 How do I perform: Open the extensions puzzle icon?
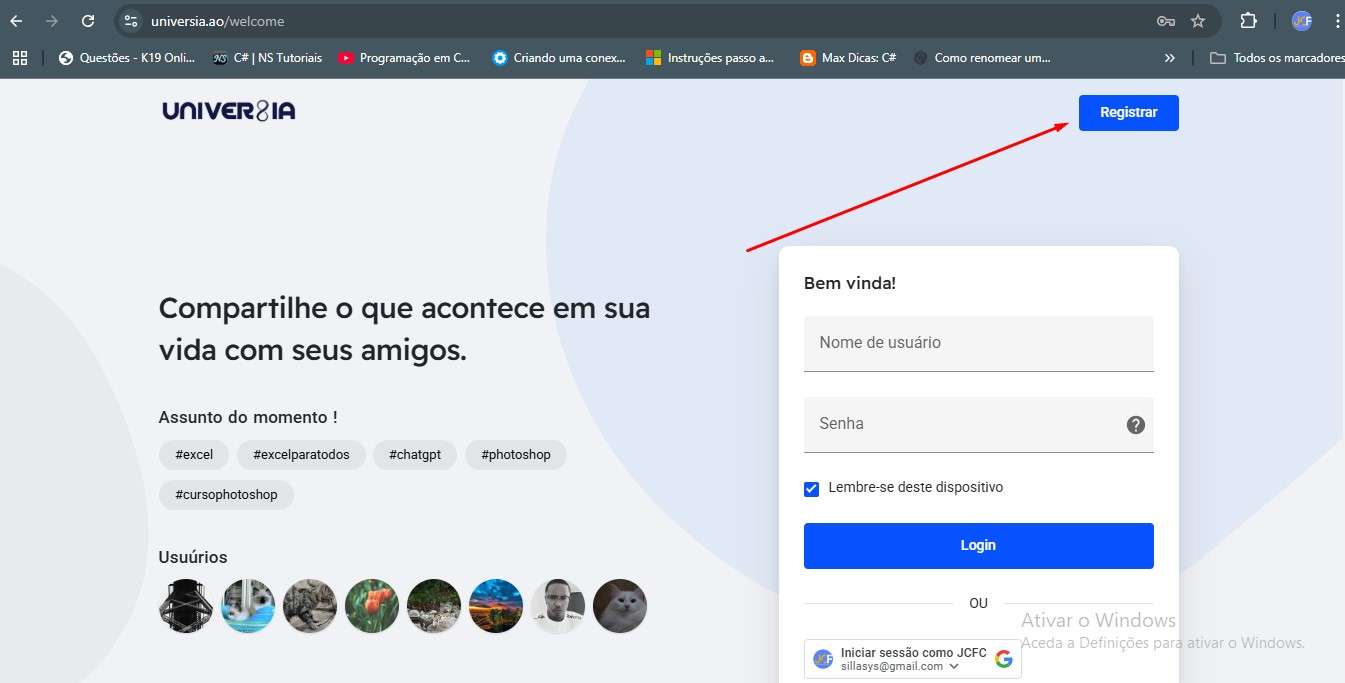click(x=1248, y=20)
